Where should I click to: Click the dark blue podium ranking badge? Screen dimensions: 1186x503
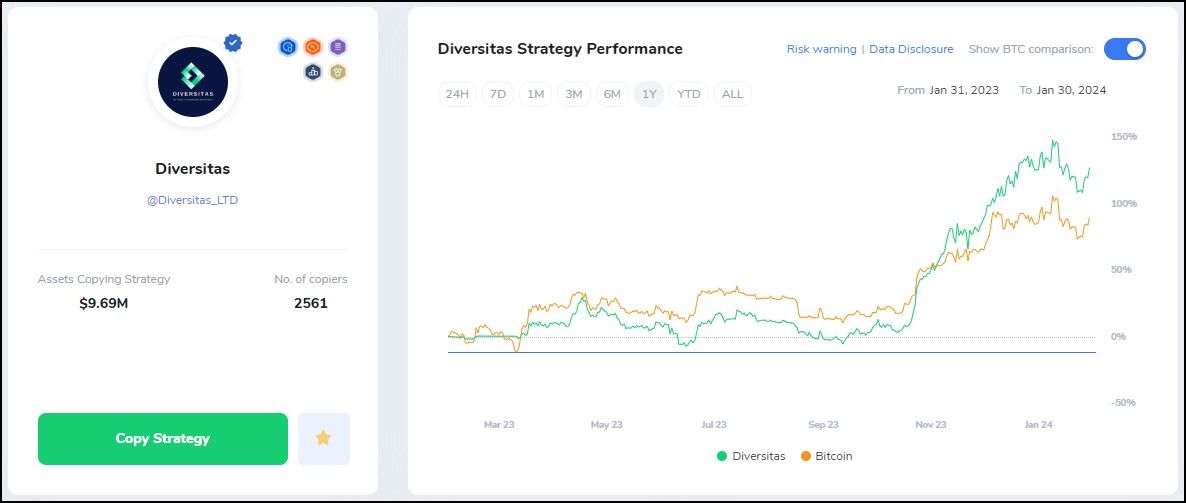313,72
